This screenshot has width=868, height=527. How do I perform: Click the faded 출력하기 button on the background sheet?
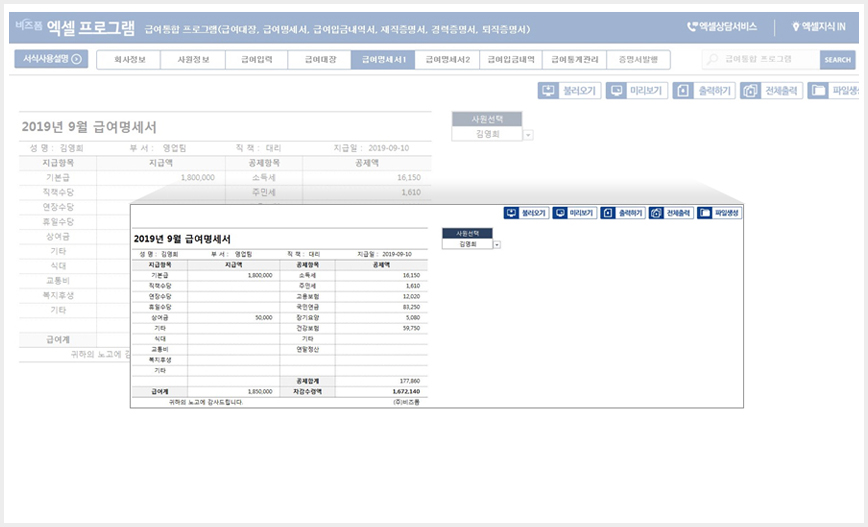[704, 91]
